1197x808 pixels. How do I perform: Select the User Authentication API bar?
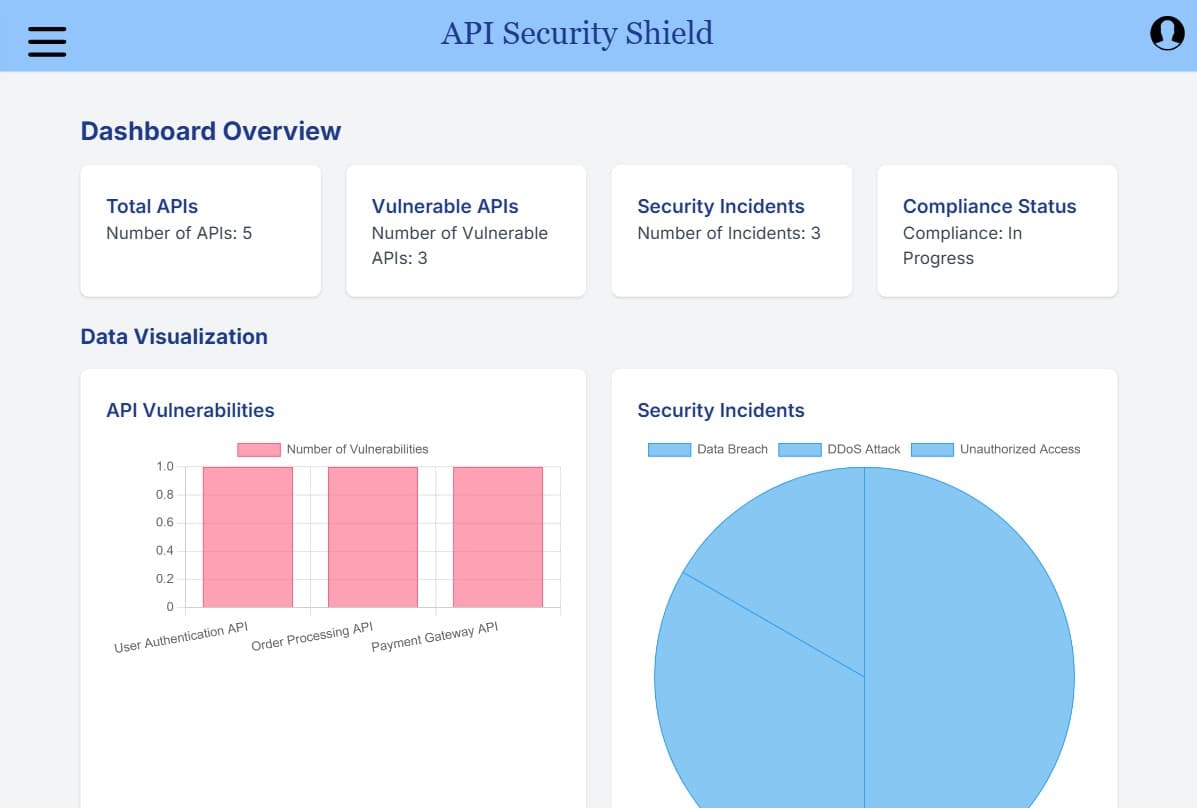tap(246, 537)
